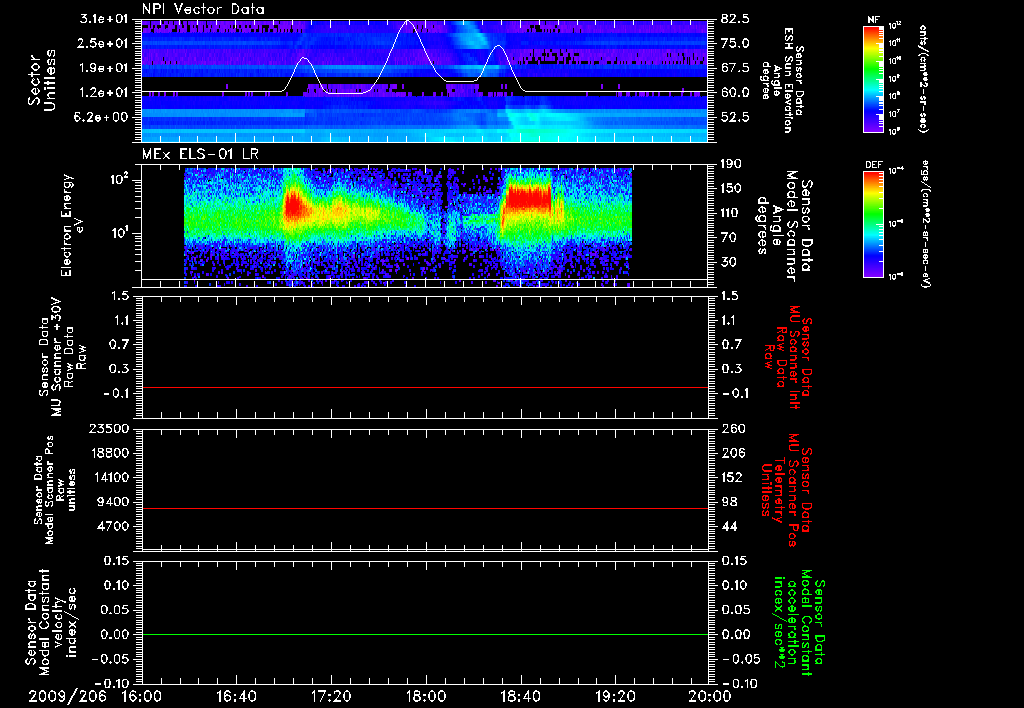Click the red "MU Scanner Int Raw Data" axis title

[786, 357]
